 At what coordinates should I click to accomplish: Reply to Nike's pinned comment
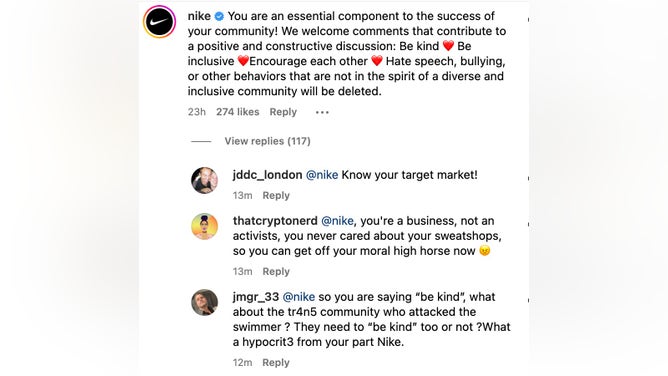pos(283,112)
